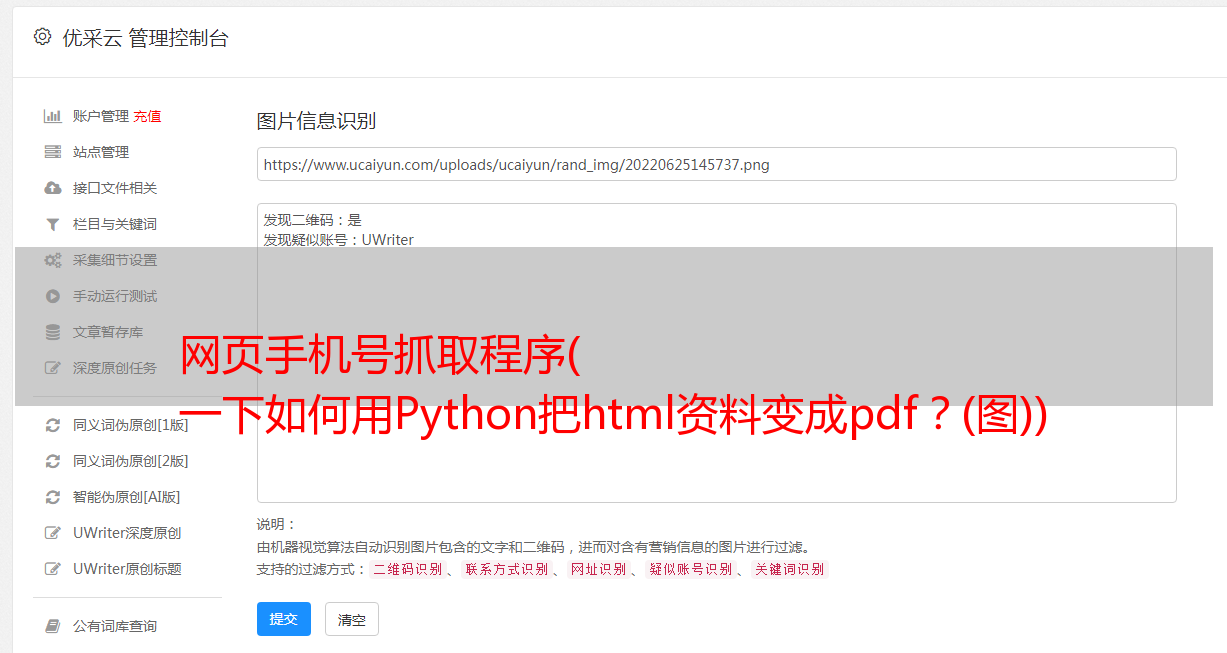Image resolution: width=1227 pixels, height=653 pixels.
Task: Submit with the blue 提交 button
Action: (x=284, y=619)
